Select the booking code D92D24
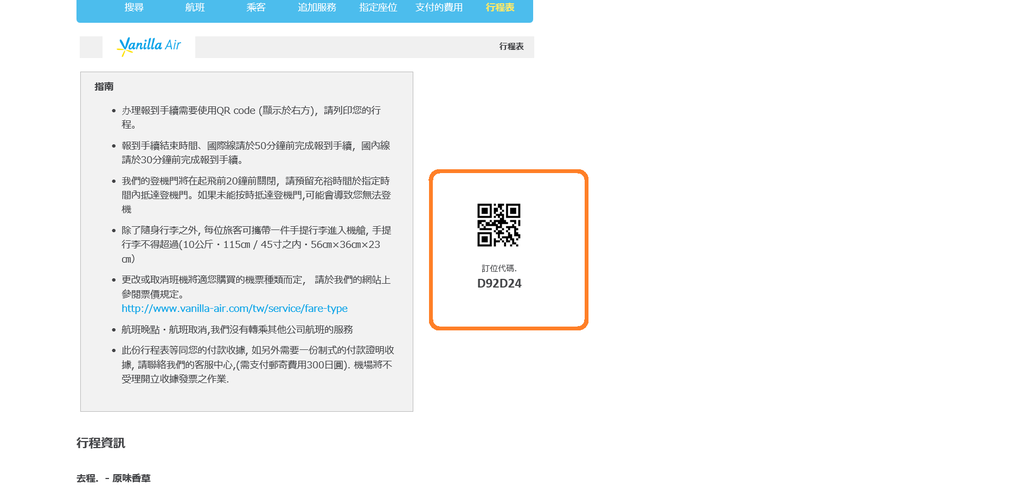This screenshot has width=1024, height=485. (x=500, y=284)
